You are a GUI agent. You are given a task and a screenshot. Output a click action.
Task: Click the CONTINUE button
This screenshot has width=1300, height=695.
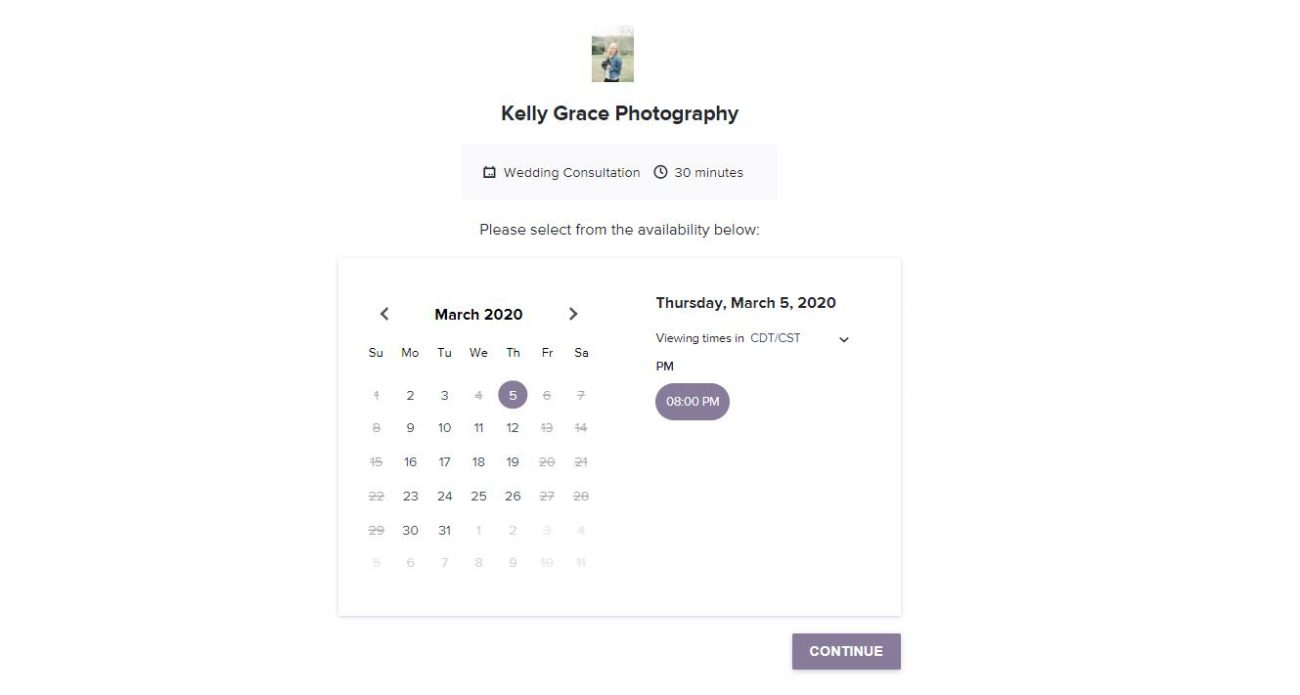pos(846,651)
